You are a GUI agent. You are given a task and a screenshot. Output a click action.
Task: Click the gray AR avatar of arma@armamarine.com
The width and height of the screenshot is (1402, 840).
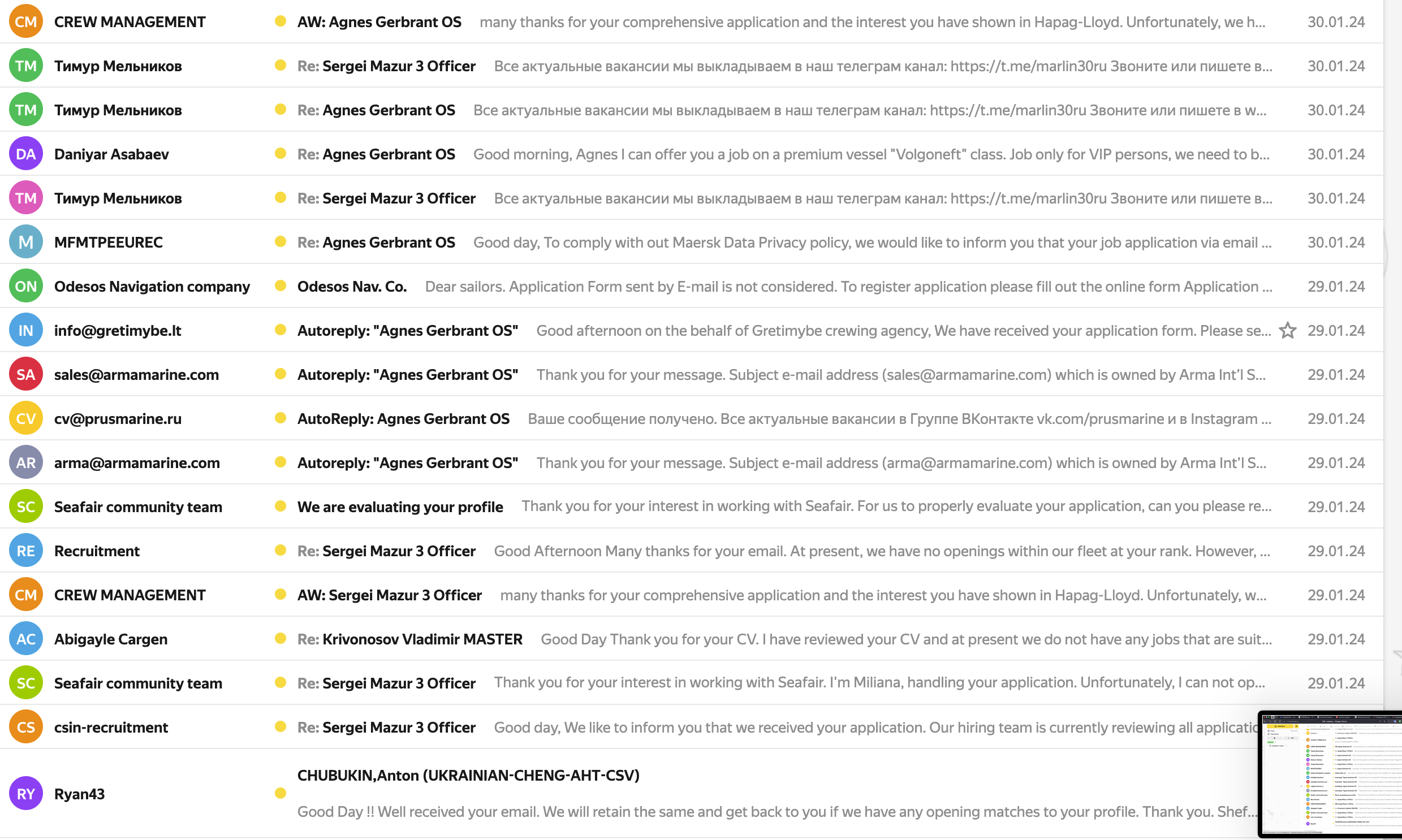pos(26,463)
